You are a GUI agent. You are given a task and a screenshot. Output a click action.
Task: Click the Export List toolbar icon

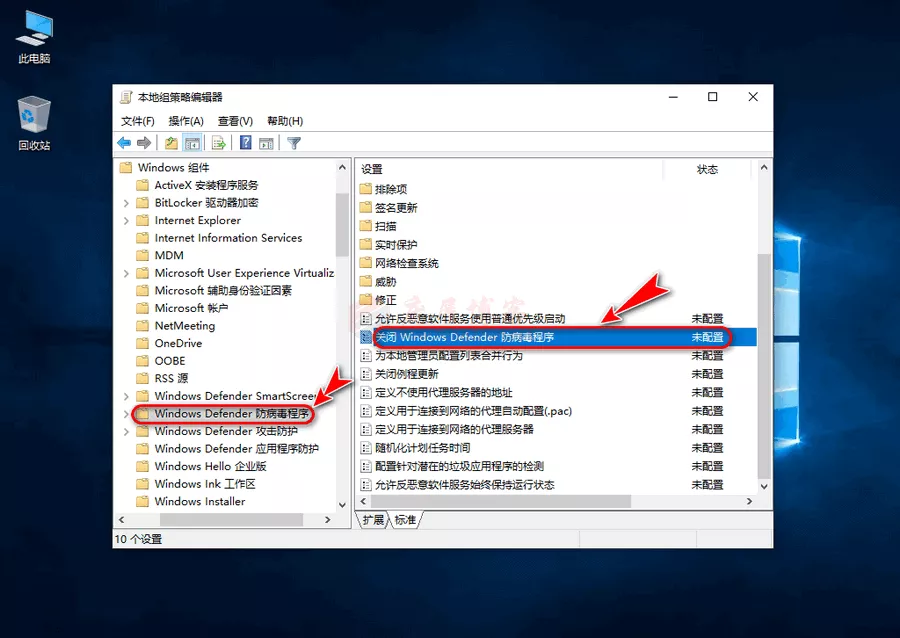pyautogui.click(x=218, y=143)
